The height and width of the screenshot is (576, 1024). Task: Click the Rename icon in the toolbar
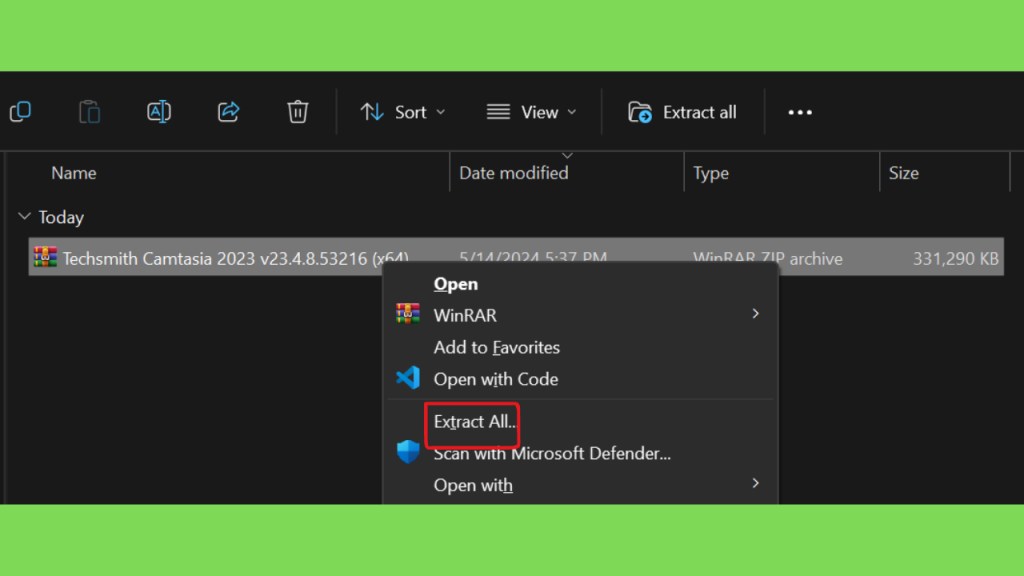coord(159,112)
